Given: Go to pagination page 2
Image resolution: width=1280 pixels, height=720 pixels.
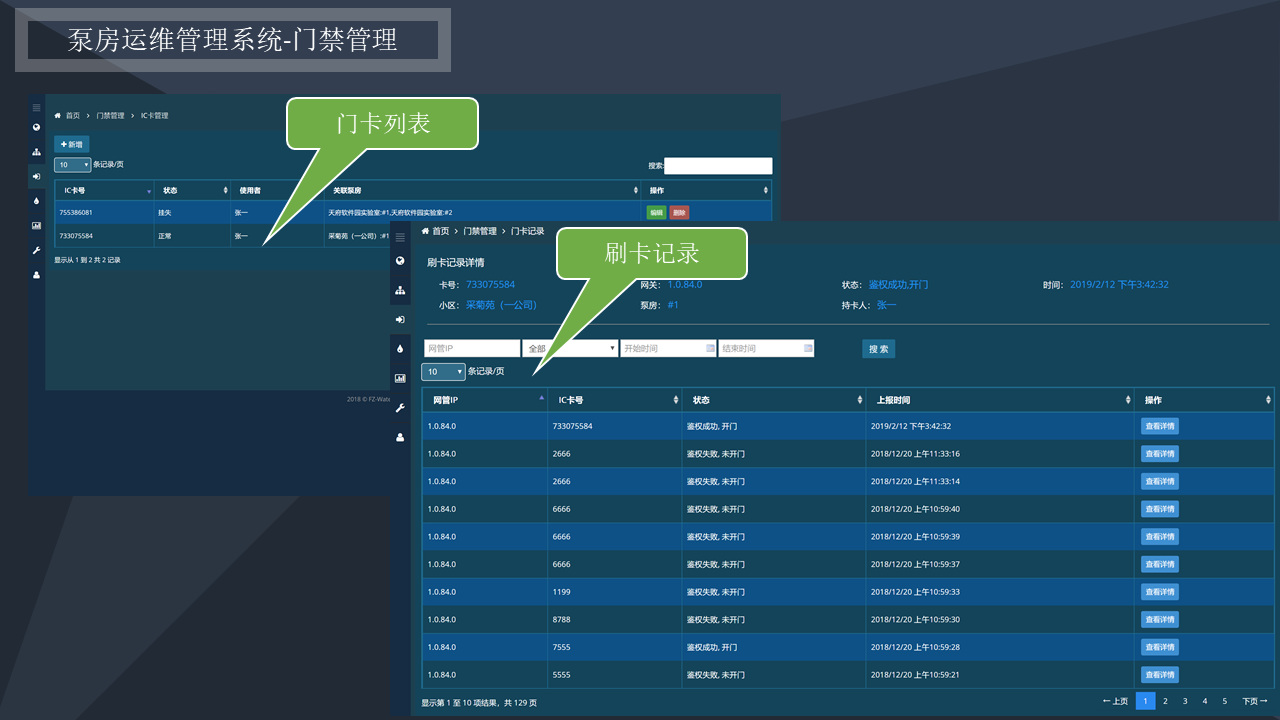Looking at the screenshot, I should pyautogui.click(x=1165, y=701).
